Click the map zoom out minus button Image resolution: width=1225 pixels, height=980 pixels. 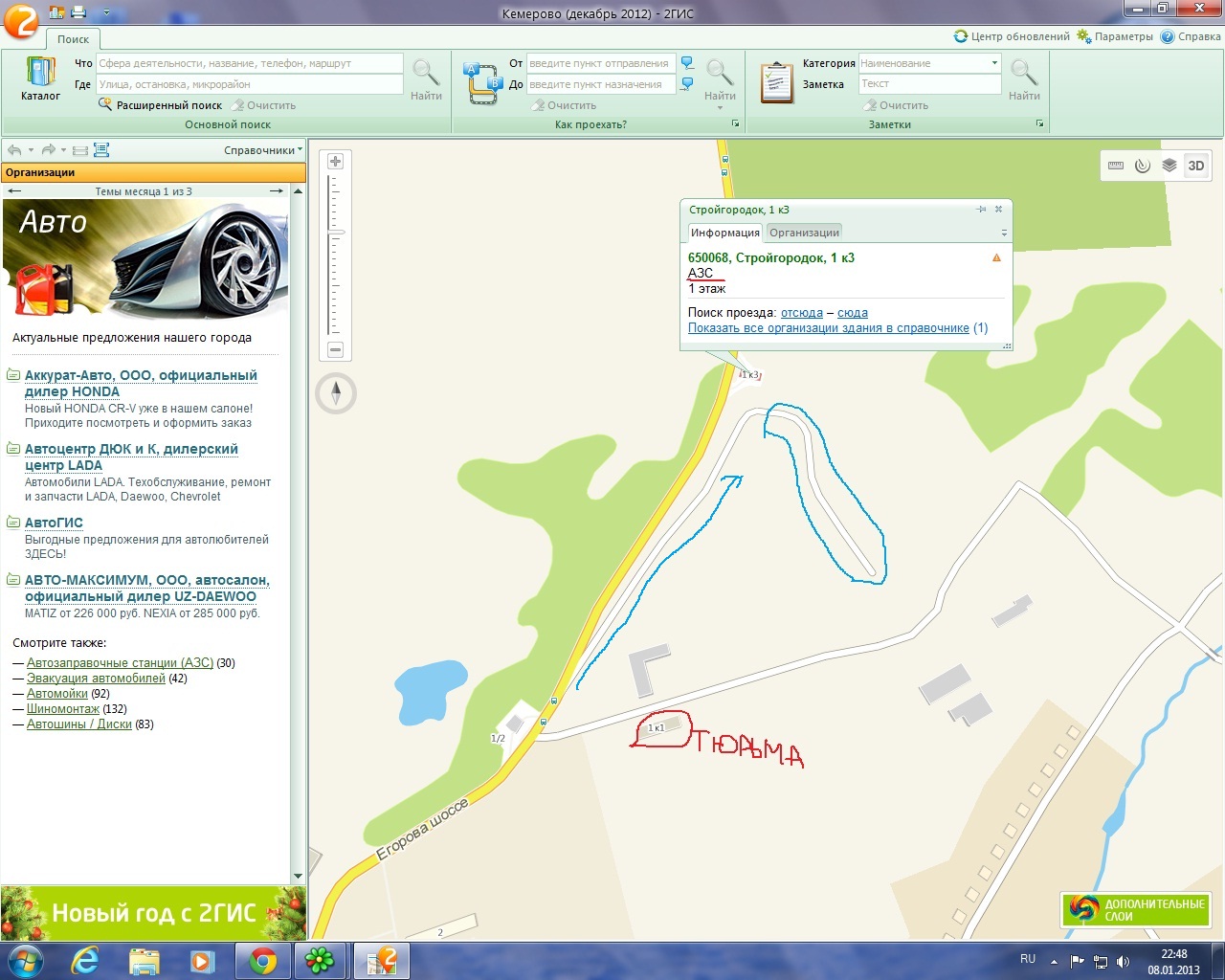pos(335,350)
